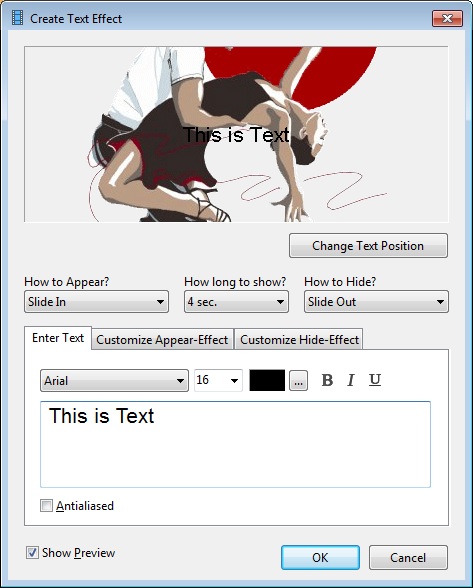The width and height of the screenshot is (473, 588).
Task: Open the font size 16 dropdown
Action: tap(218, 380)
